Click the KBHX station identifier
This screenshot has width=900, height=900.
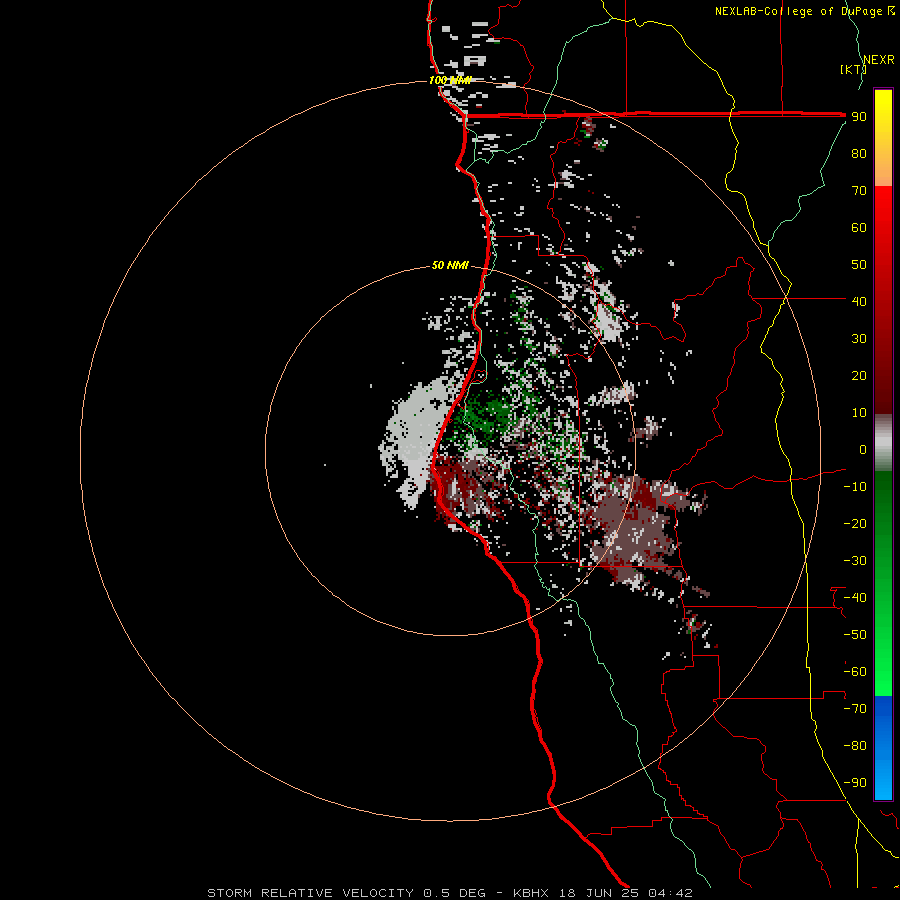pyautogui.click(x=531, y=893)
